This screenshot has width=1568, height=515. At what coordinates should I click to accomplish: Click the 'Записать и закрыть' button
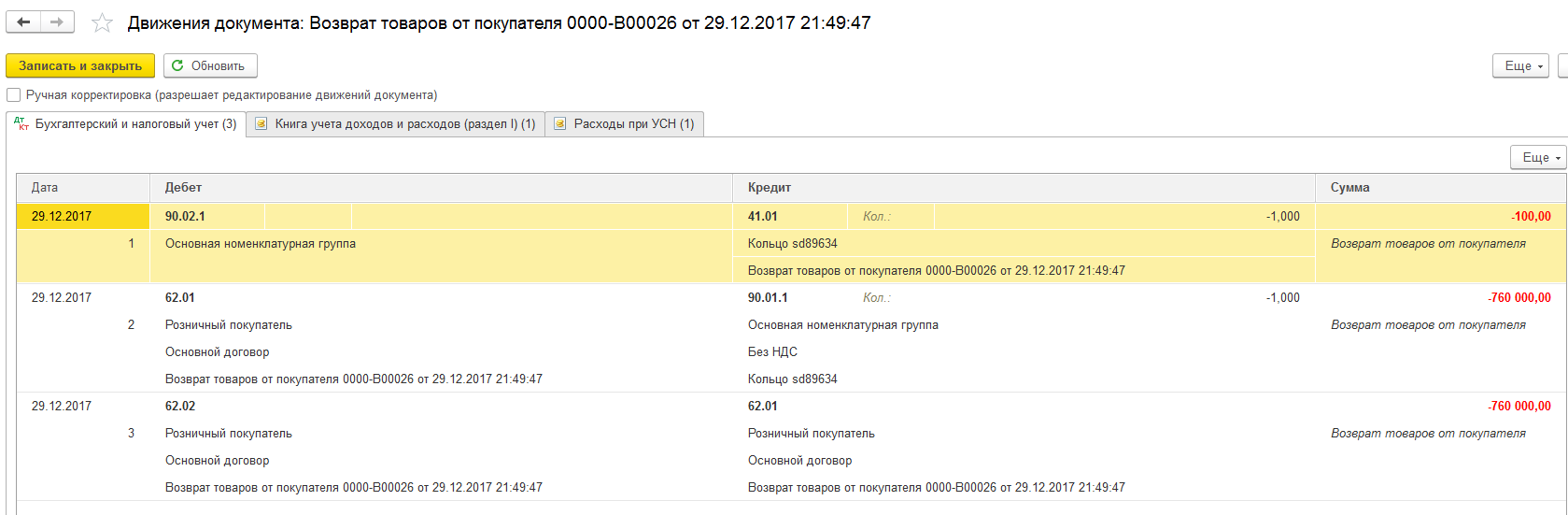point(80,65)
